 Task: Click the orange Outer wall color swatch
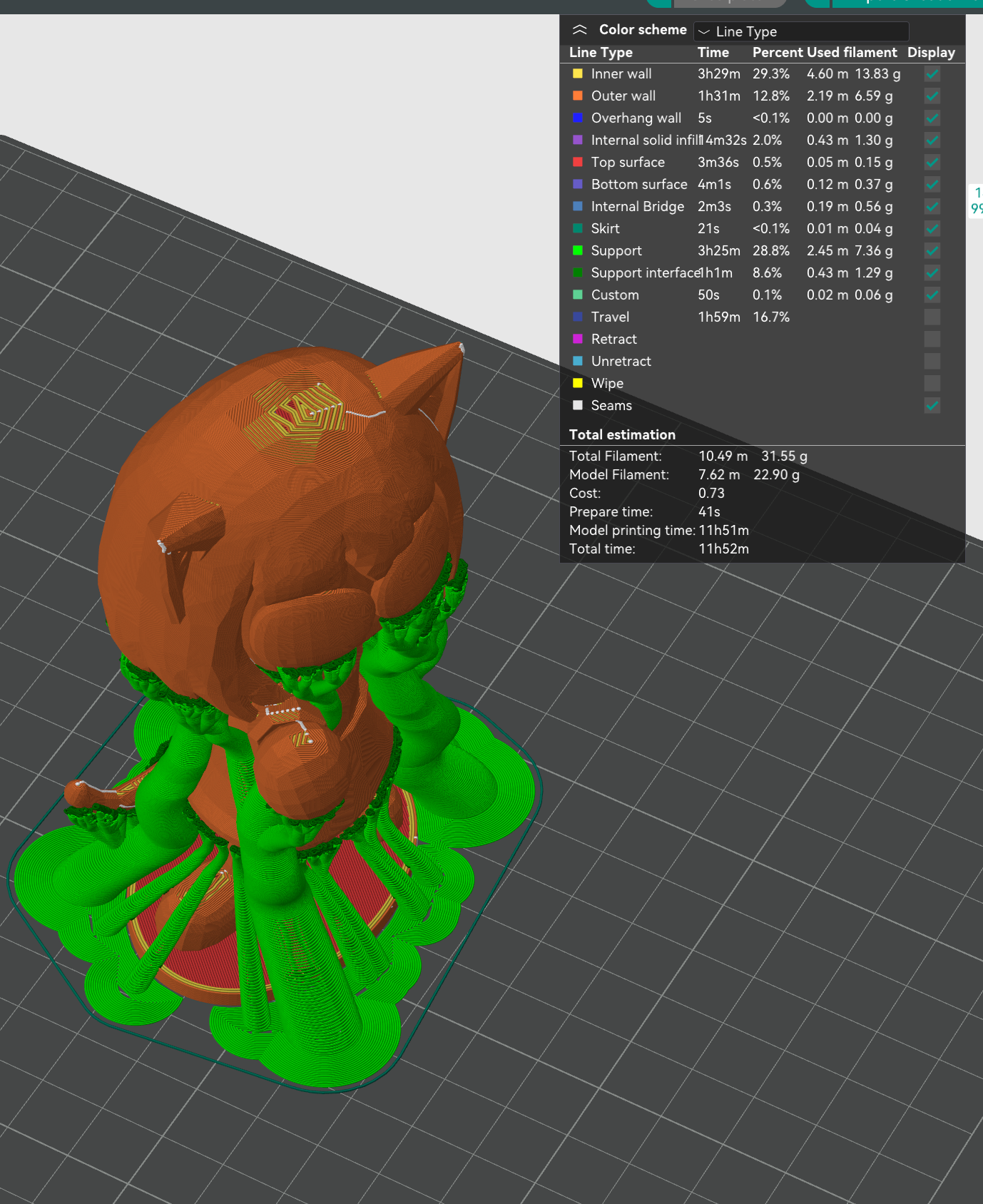(x=578, y=96)
